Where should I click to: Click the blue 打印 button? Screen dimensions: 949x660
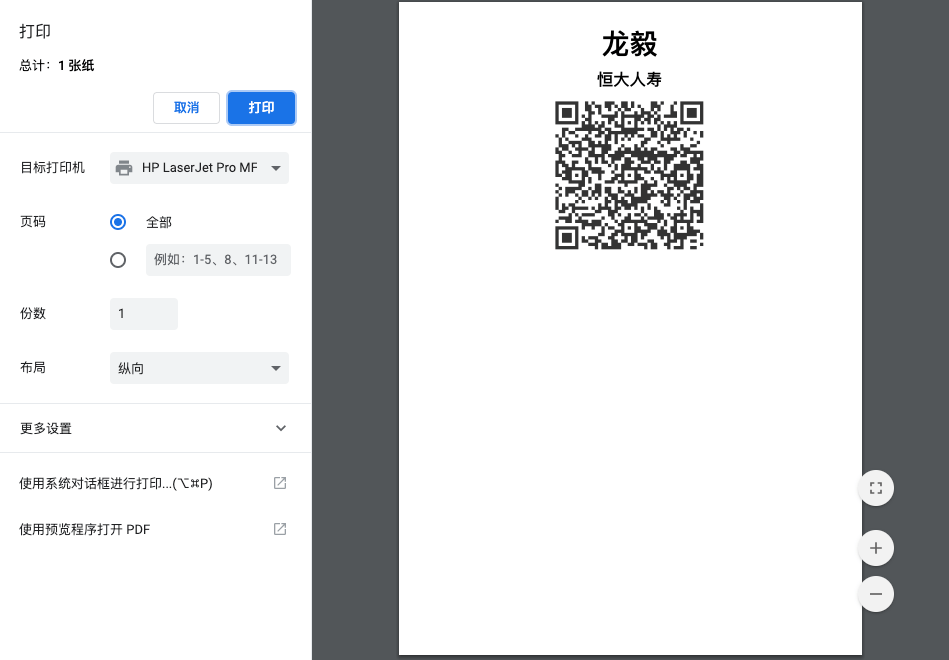tap(261, 108)
